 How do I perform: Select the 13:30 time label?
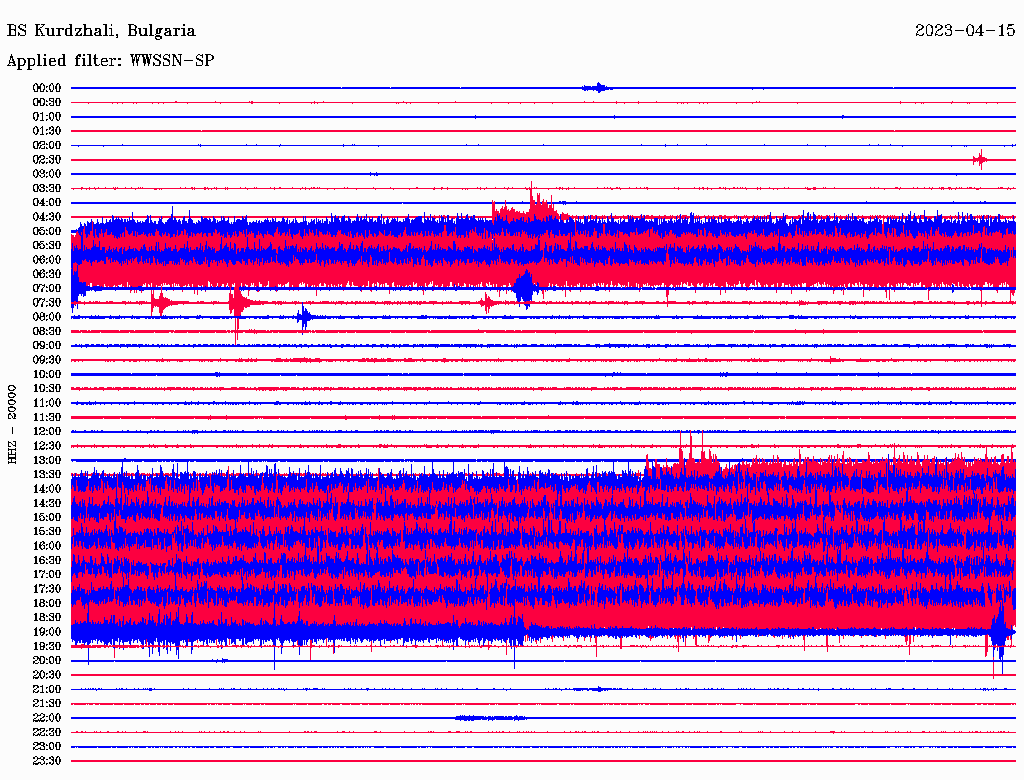(47, 474)
